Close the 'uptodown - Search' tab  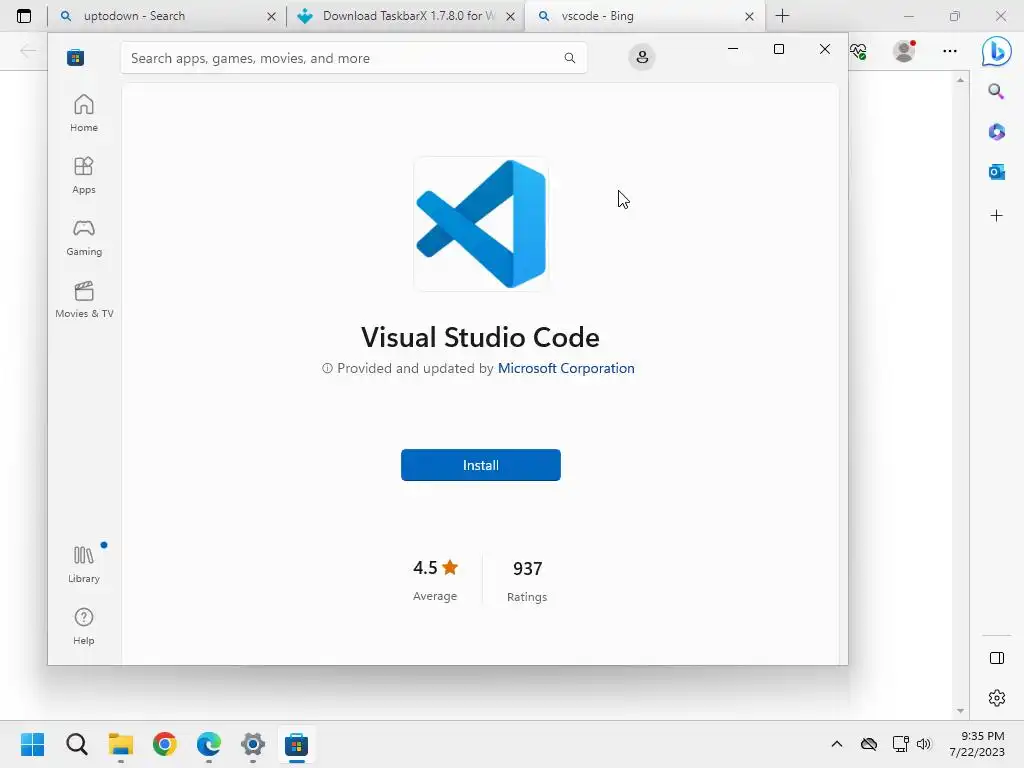(x=272, y=16)
